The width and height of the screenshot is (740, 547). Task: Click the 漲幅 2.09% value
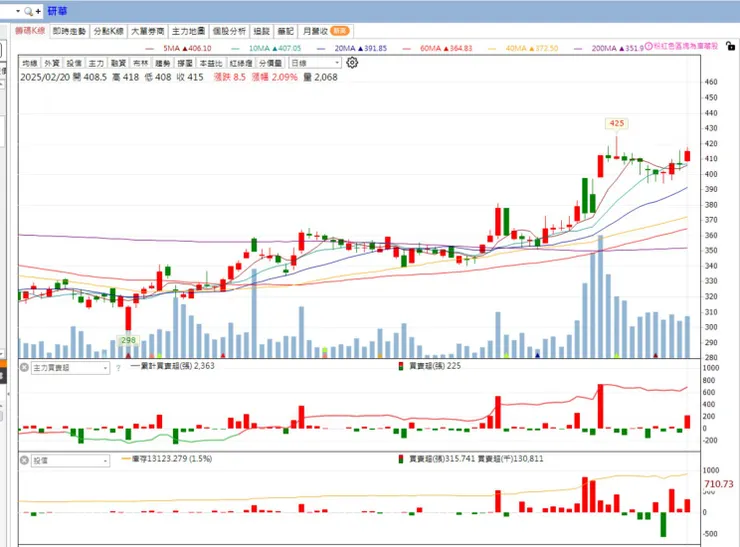coord(275,77)
